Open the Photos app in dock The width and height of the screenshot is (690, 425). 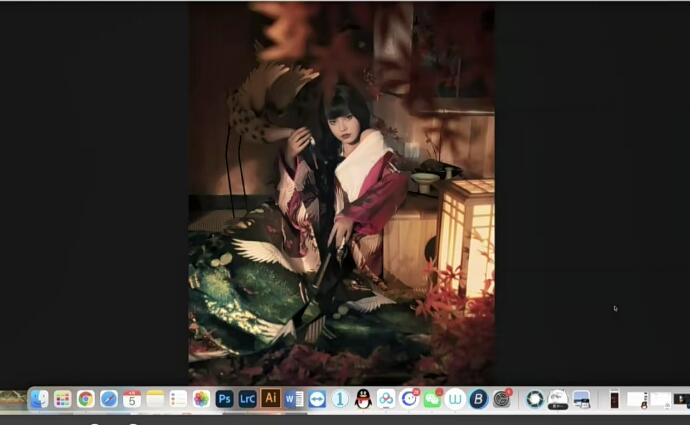click(x=201, y=399)
